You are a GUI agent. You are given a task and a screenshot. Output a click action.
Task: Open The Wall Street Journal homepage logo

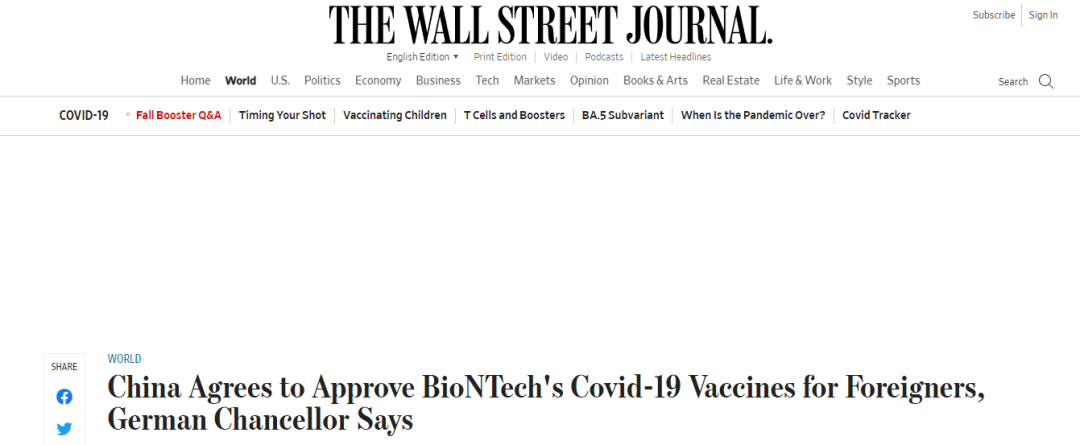pos(550,24)
